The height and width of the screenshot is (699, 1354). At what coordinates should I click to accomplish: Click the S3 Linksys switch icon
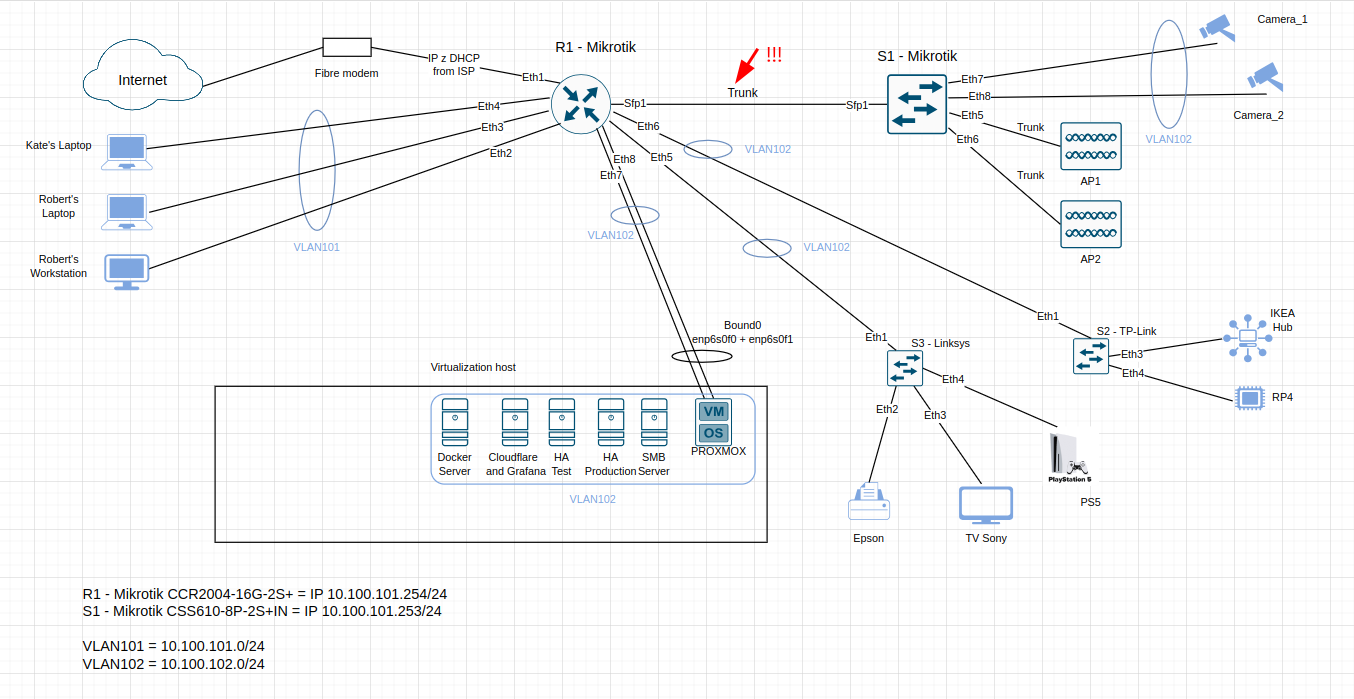point(905,369)
